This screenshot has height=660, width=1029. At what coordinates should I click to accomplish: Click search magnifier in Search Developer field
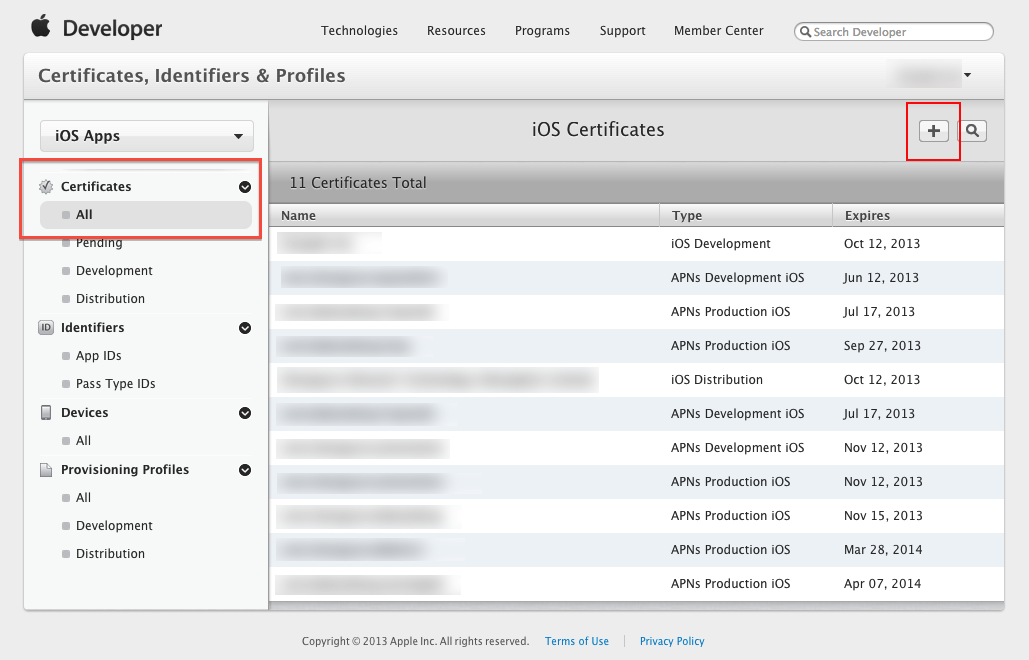[805, 31]
